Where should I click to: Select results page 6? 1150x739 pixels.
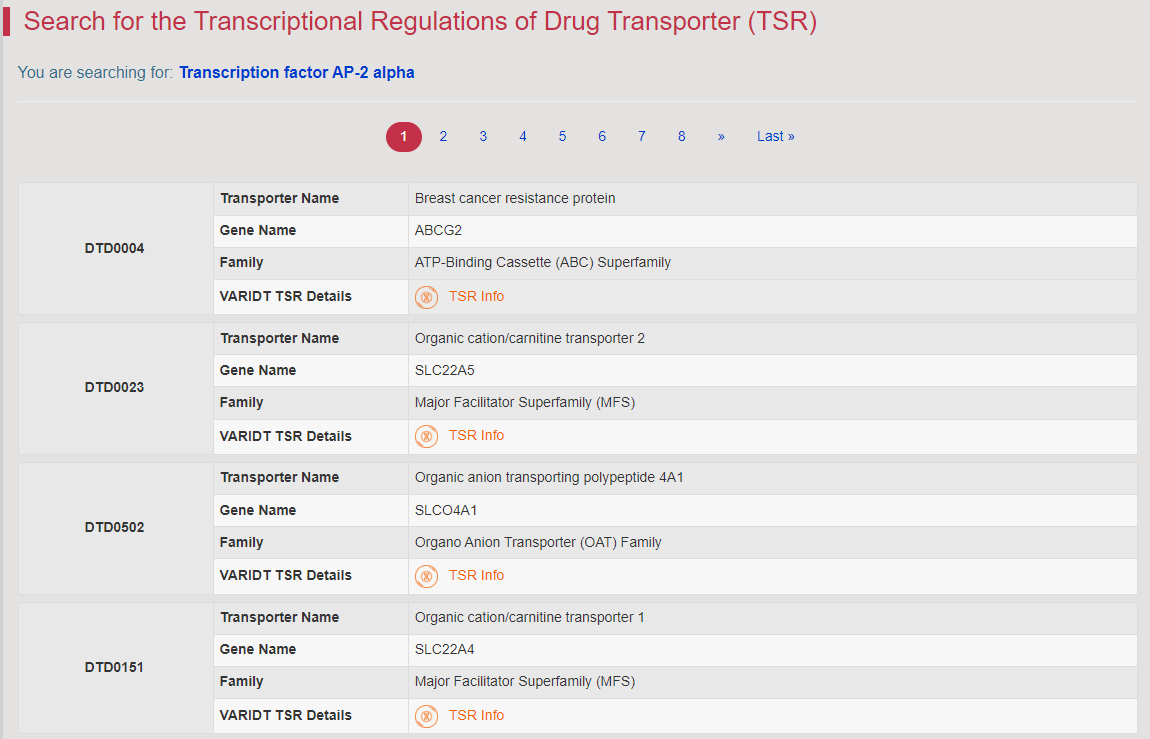pyautogui.click(x=602, y=136)
